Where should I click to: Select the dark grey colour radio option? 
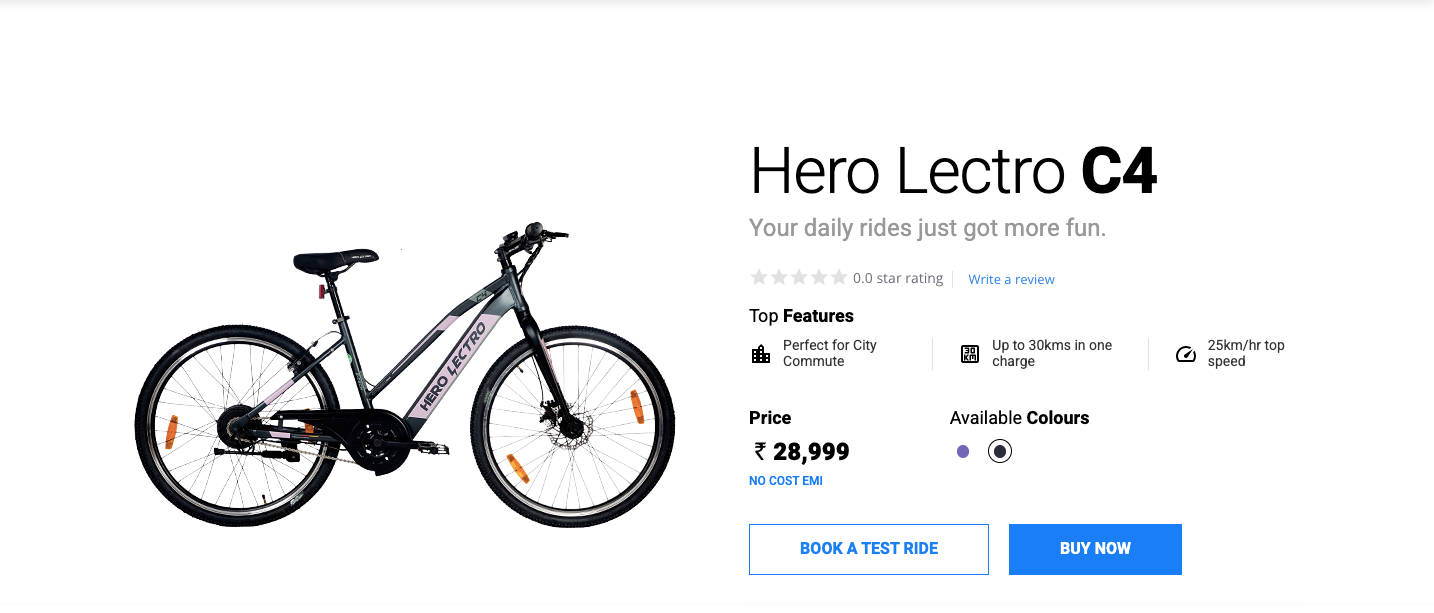[1000, 452]
